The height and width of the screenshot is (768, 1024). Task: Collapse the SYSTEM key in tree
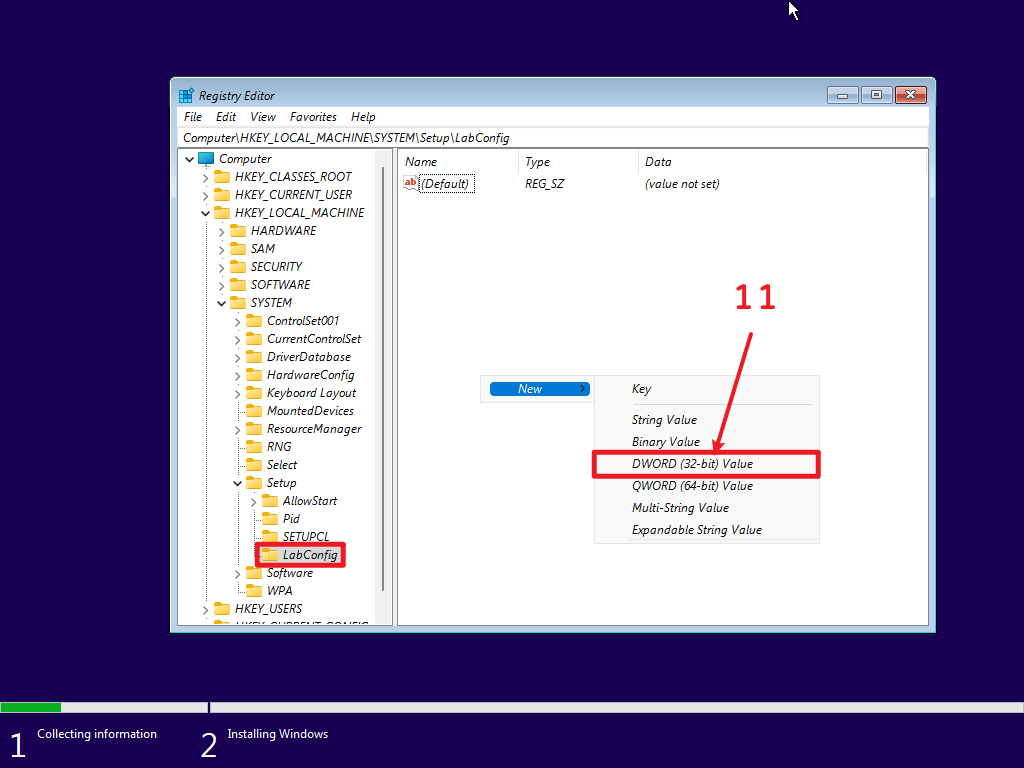[222, 303]
